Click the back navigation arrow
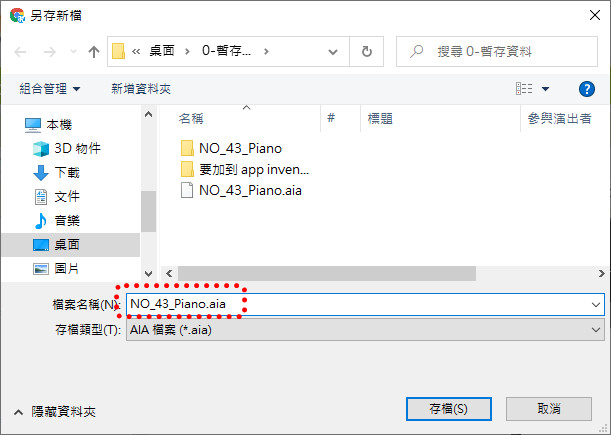 pyautogui.click(x=20, y=51)
